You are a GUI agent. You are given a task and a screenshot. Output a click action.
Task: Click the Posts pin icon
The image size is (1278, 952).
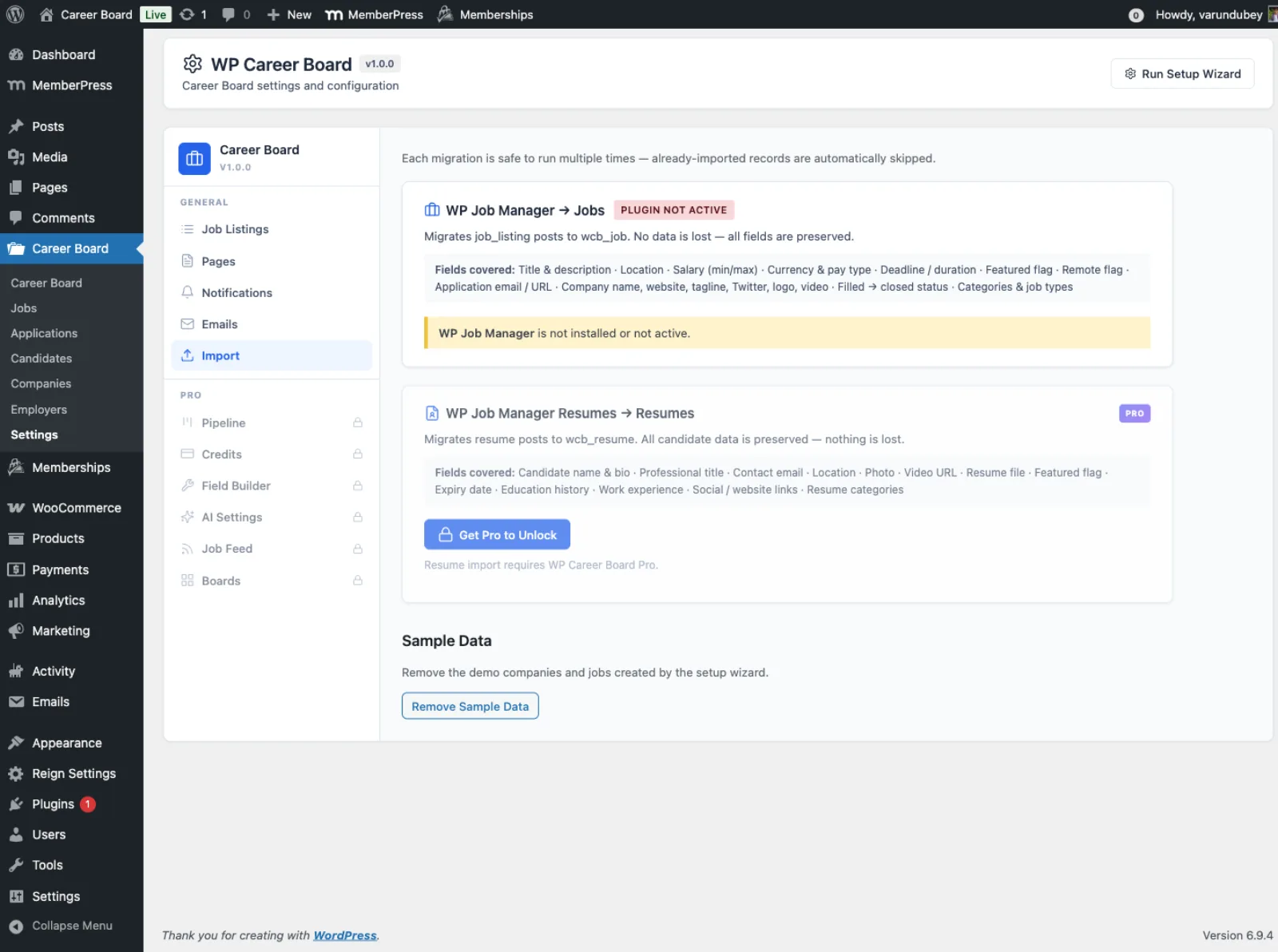click(16, 126)
